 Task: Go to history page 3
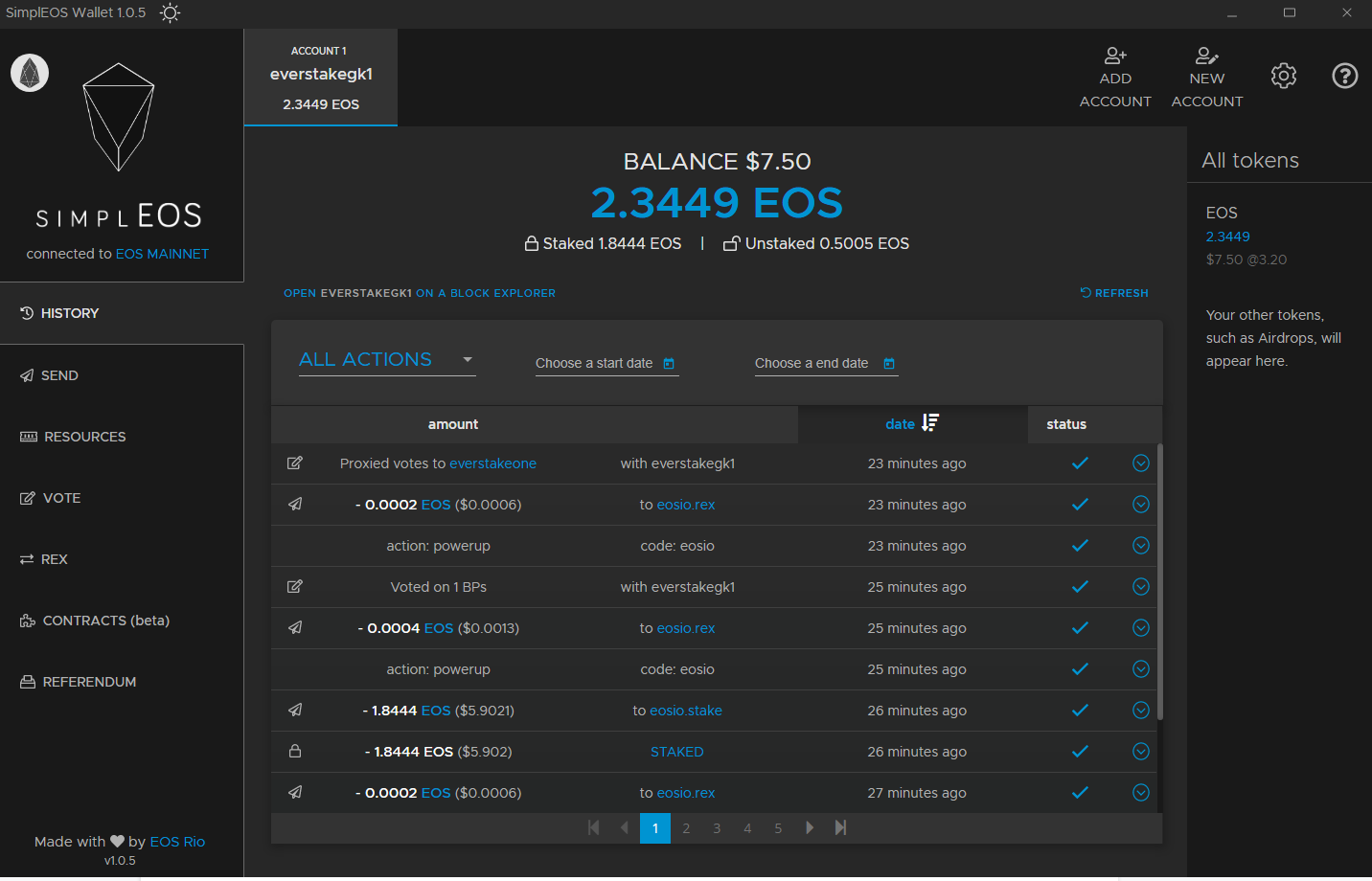click(717, 828)
